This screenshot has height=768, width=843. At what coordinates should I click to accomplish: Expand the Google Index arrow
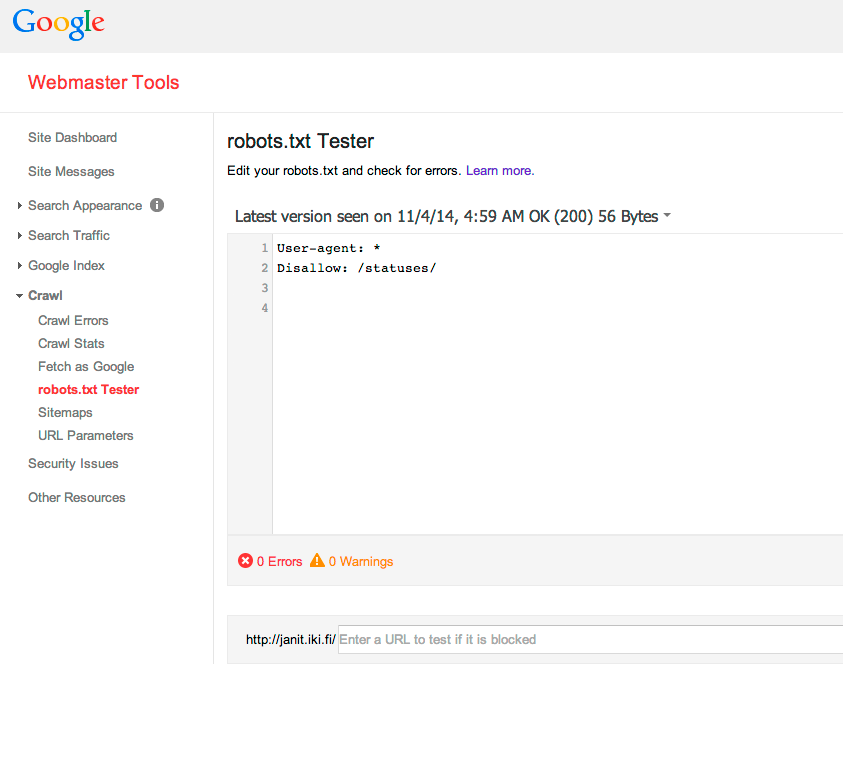(x=19, y=266)
